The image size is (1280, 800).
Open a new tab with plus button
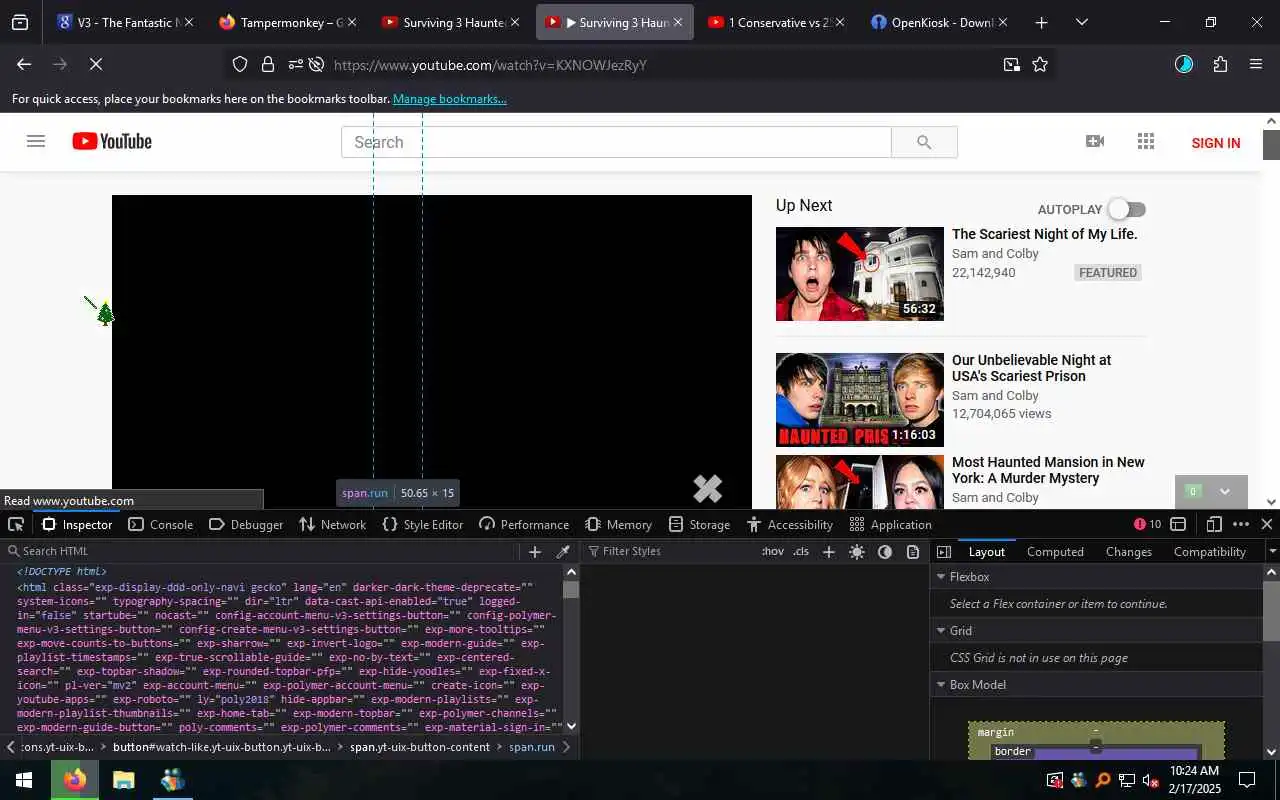click(1041, 22)
